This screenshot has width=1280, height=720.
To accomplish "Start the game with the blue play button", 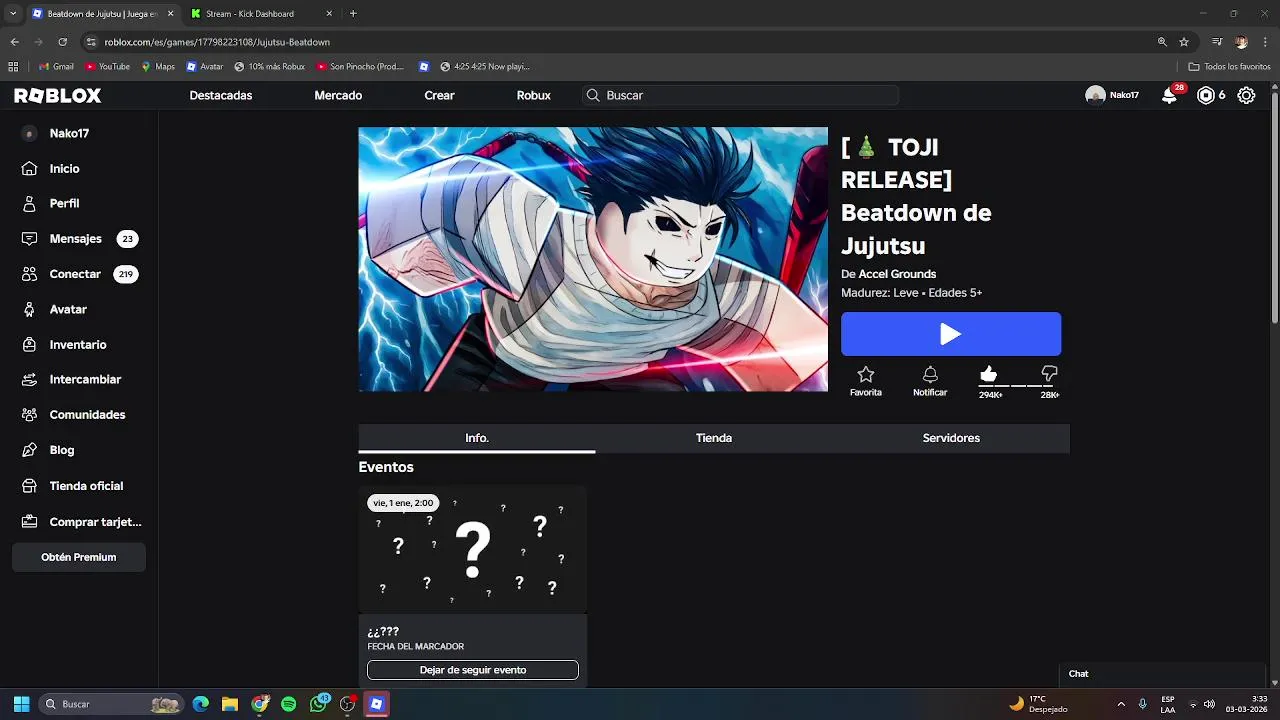I will click(x=951, y=334).
